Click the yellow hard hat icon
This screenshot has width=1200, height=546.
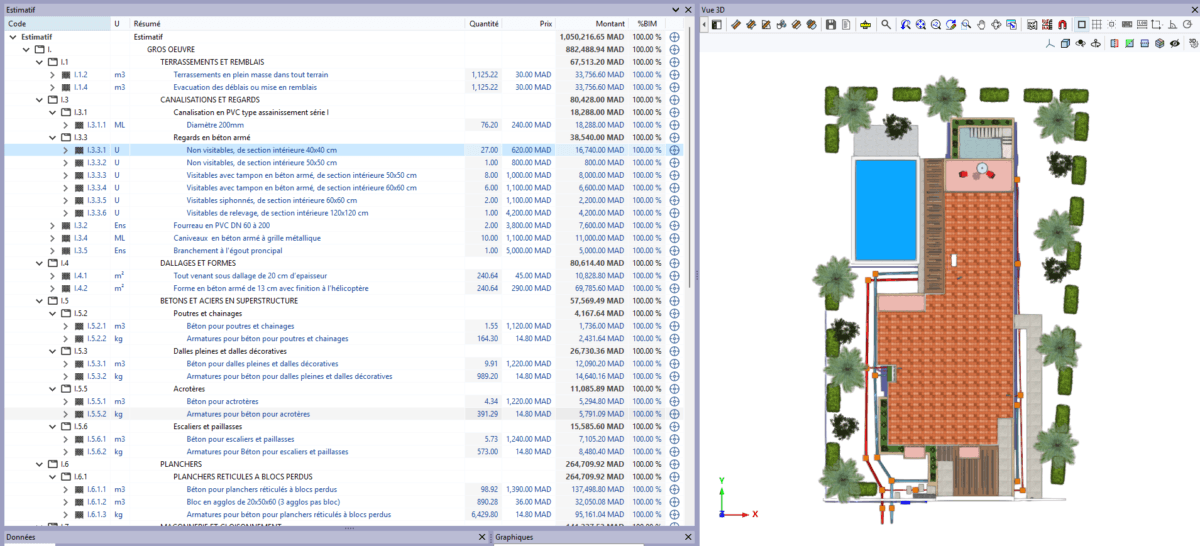(x=865, y=24)
